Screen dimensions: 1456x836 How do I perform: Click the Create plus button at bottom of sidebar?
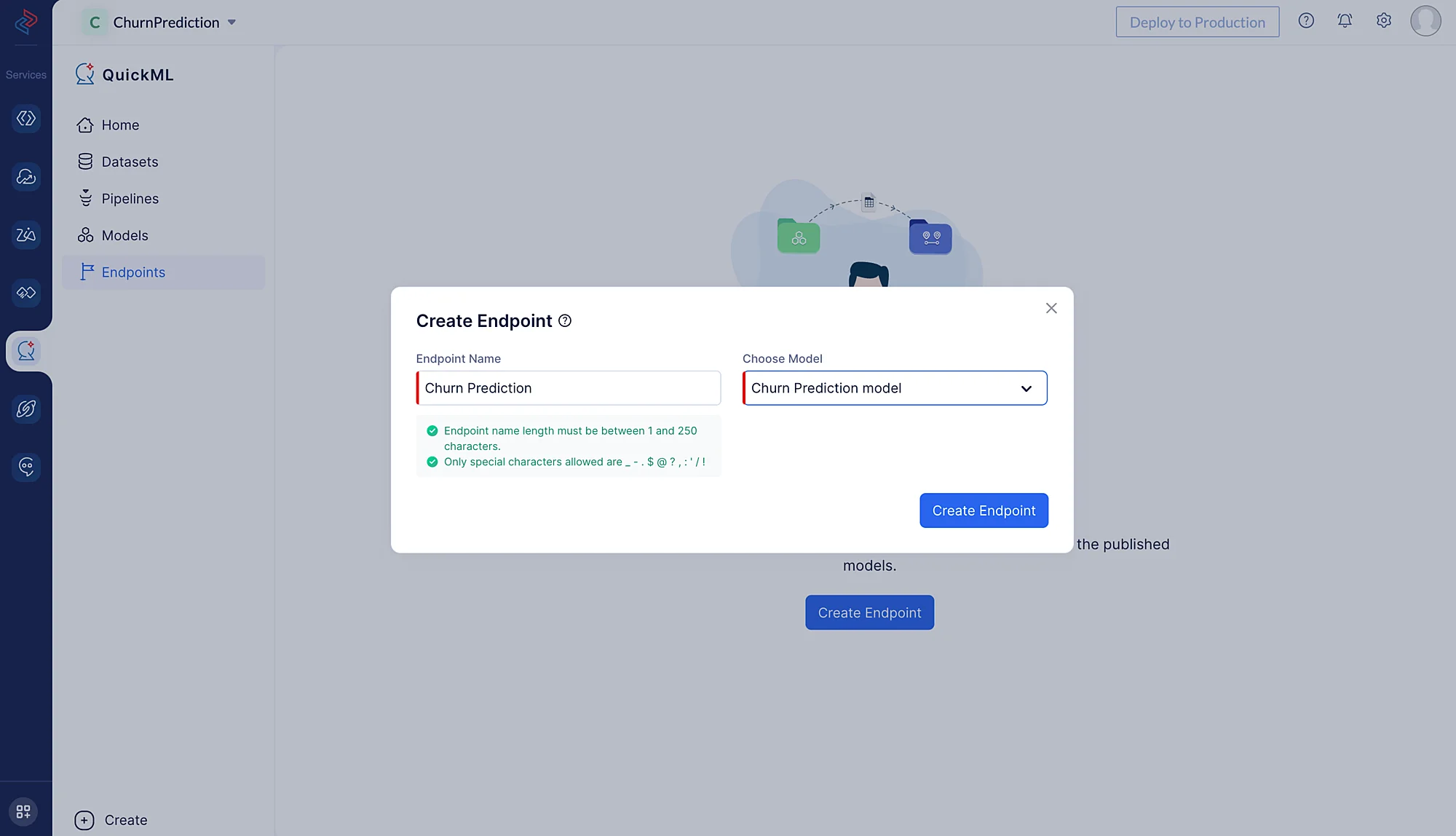coord(84,821)
